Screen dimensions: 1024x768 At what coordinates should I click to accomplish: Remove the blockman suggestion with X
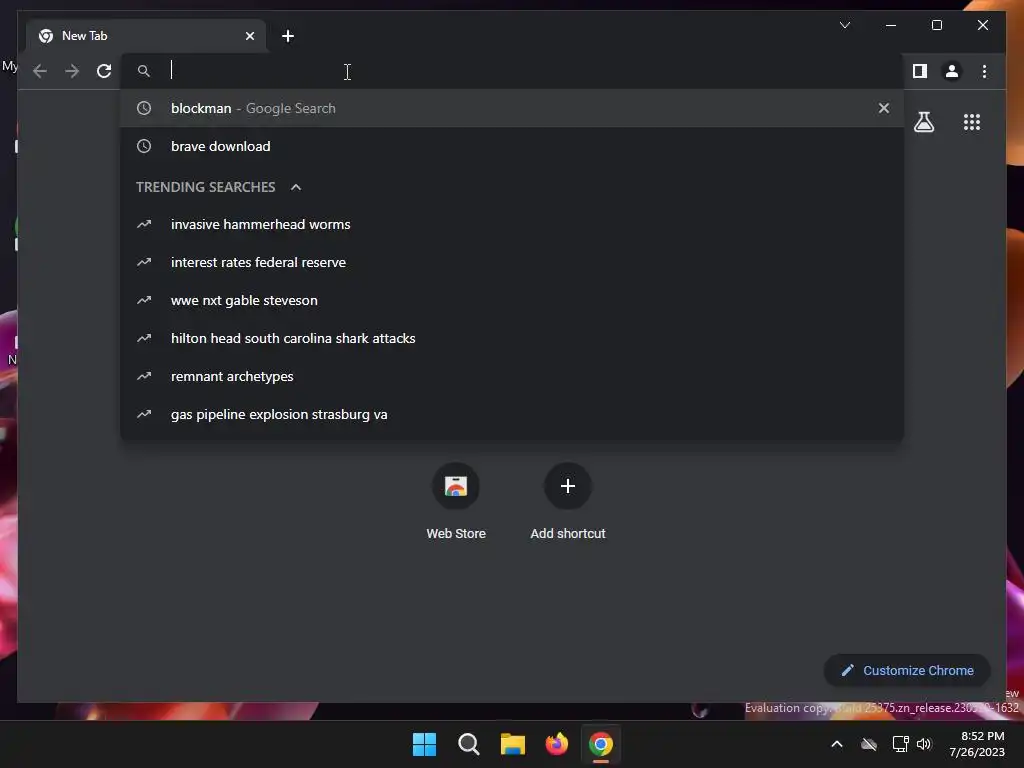884,108
